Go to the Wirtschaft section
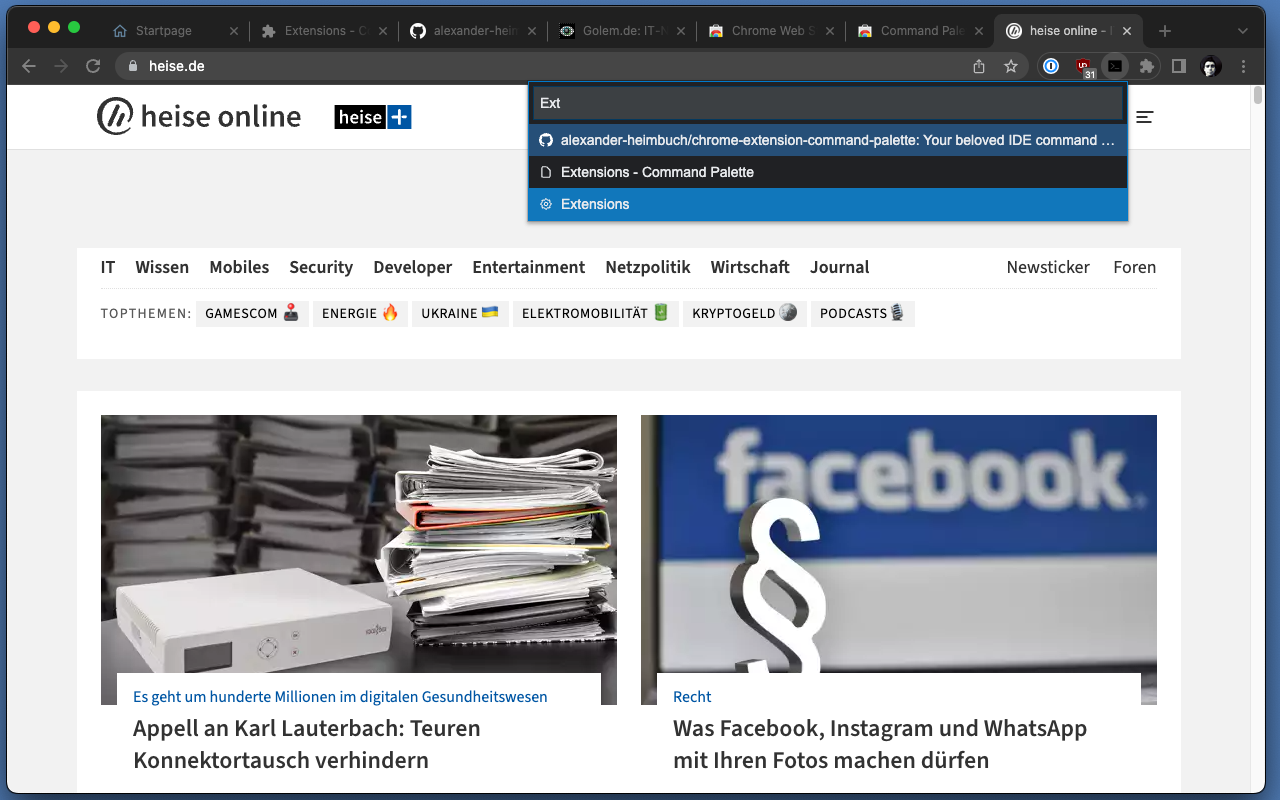The image size is (1280, 800). pyautogui.click(x=750, y=267)
